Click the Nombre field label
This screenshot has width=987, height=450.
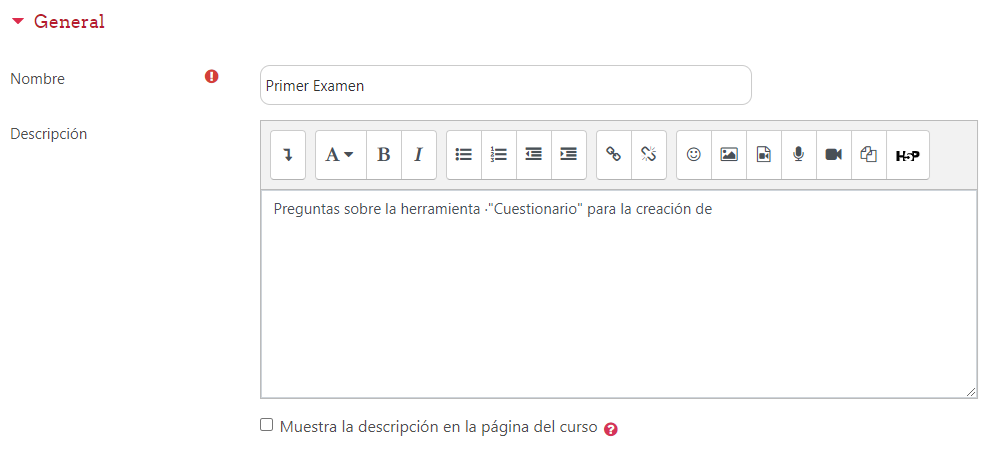pyautogui.click(x=38, y=79)
